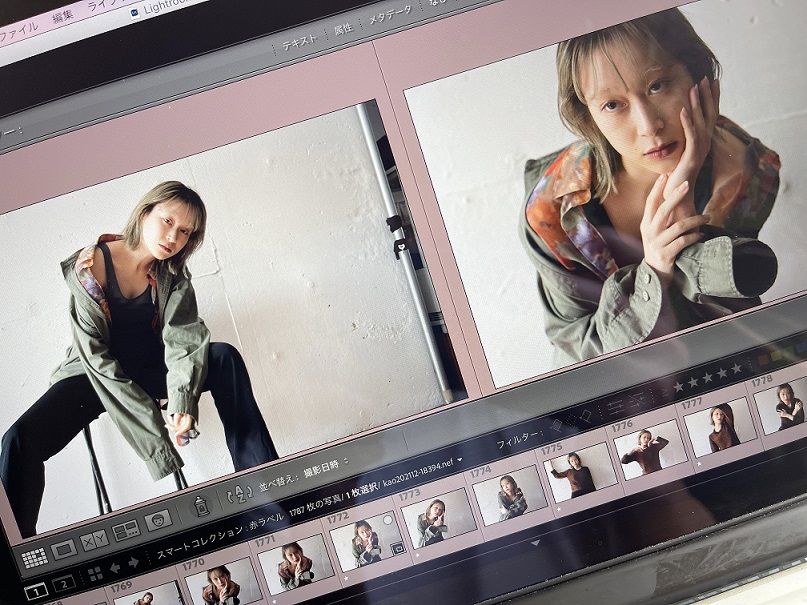The width and height of the screenshot is (807, 605).
Task: Select filmstrip thumbnail 1770
Action: point(223,581)
